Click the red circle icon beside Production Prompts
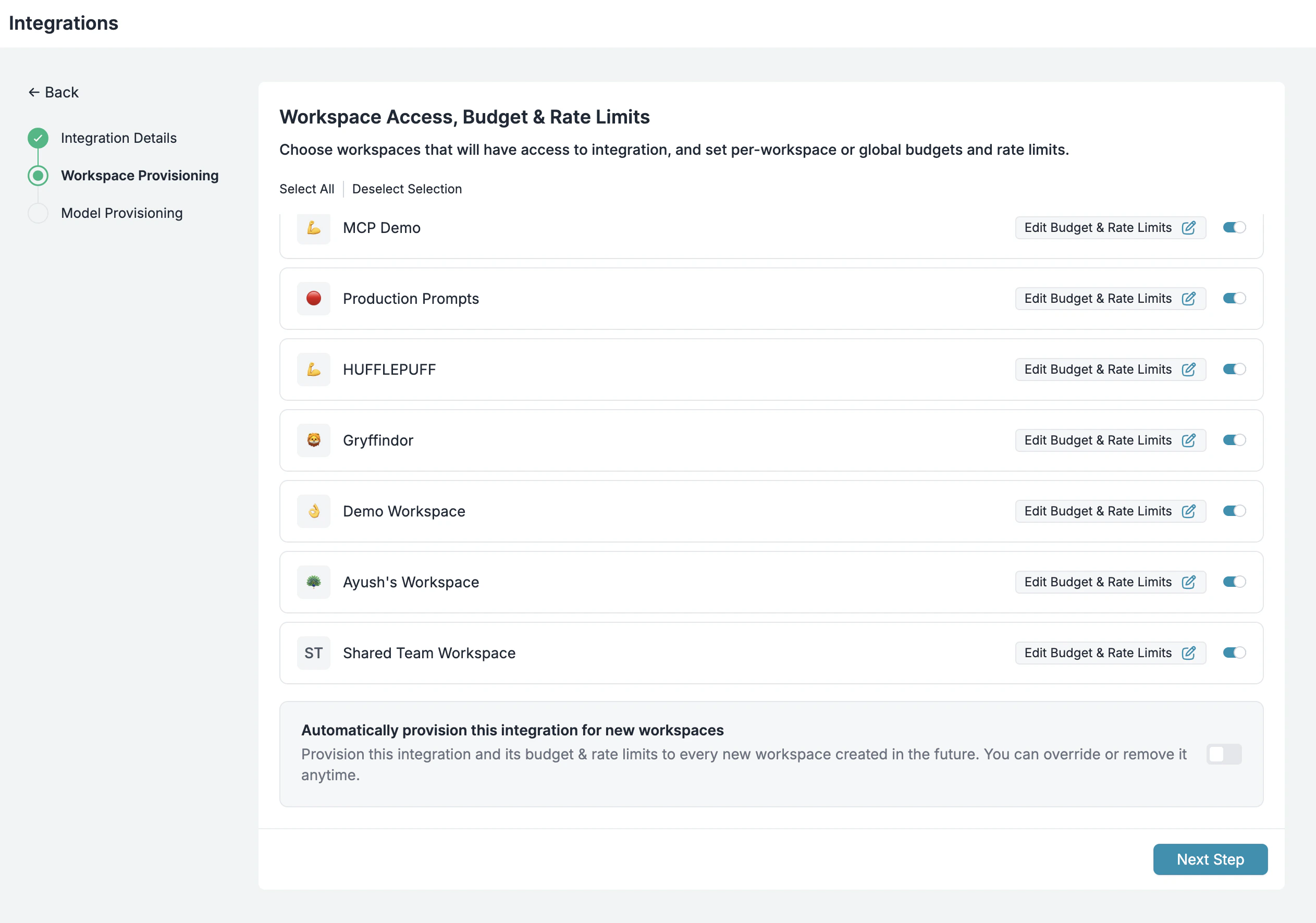1316x923 pixels. pos(314,298)
